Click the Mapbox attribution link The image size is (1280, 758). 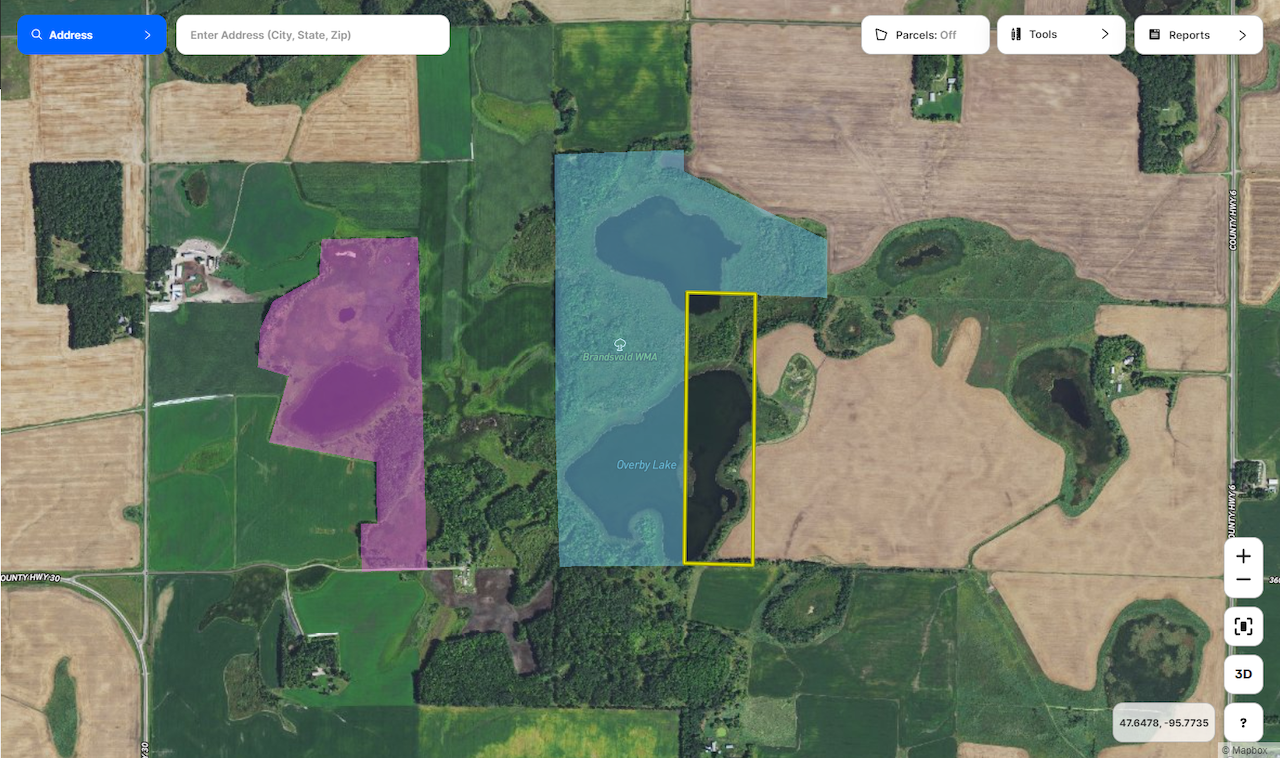tap(1243, 750)
